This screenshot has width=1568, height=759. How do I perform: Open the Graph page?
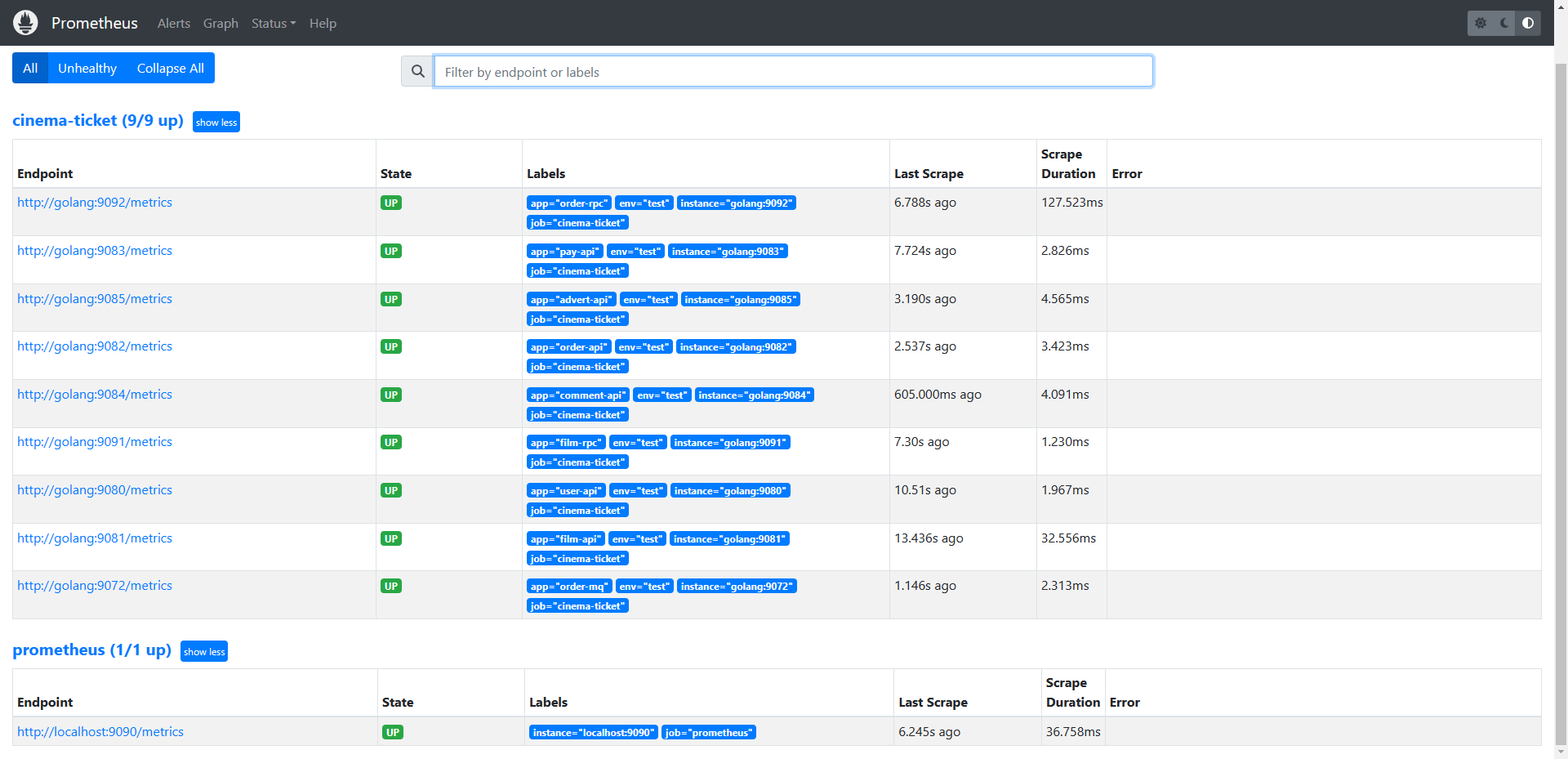tap(220, 24)
